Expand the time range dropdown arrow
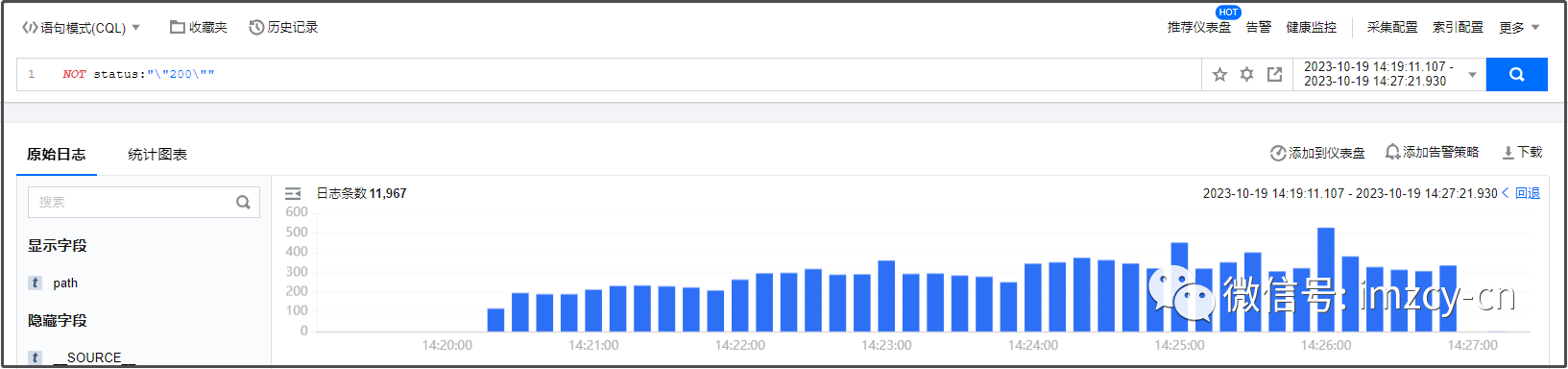1568x369 pixels. tap(1472, 75)
